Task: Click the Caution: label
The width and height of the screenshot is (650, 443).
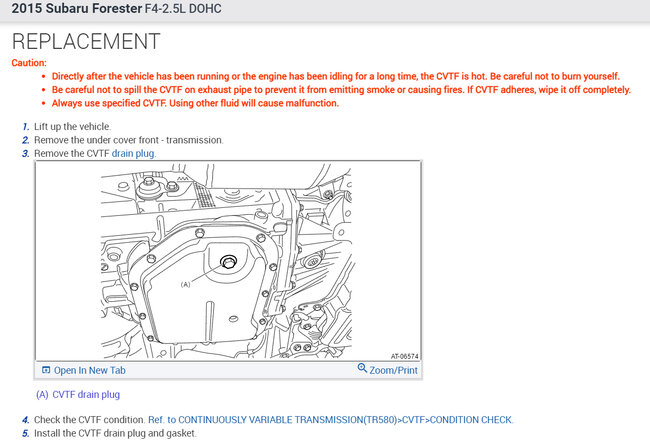Action: point(29,63)
